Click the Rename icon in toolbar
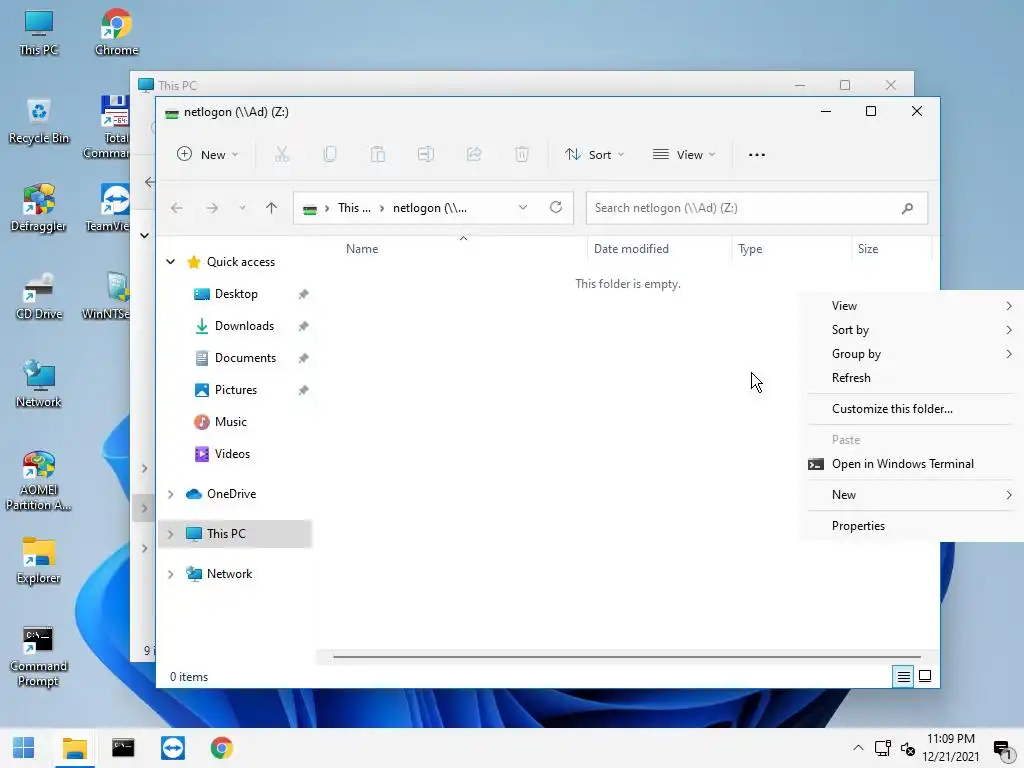The height and width of the screenshot is (768, 1024). click(426, 155)
